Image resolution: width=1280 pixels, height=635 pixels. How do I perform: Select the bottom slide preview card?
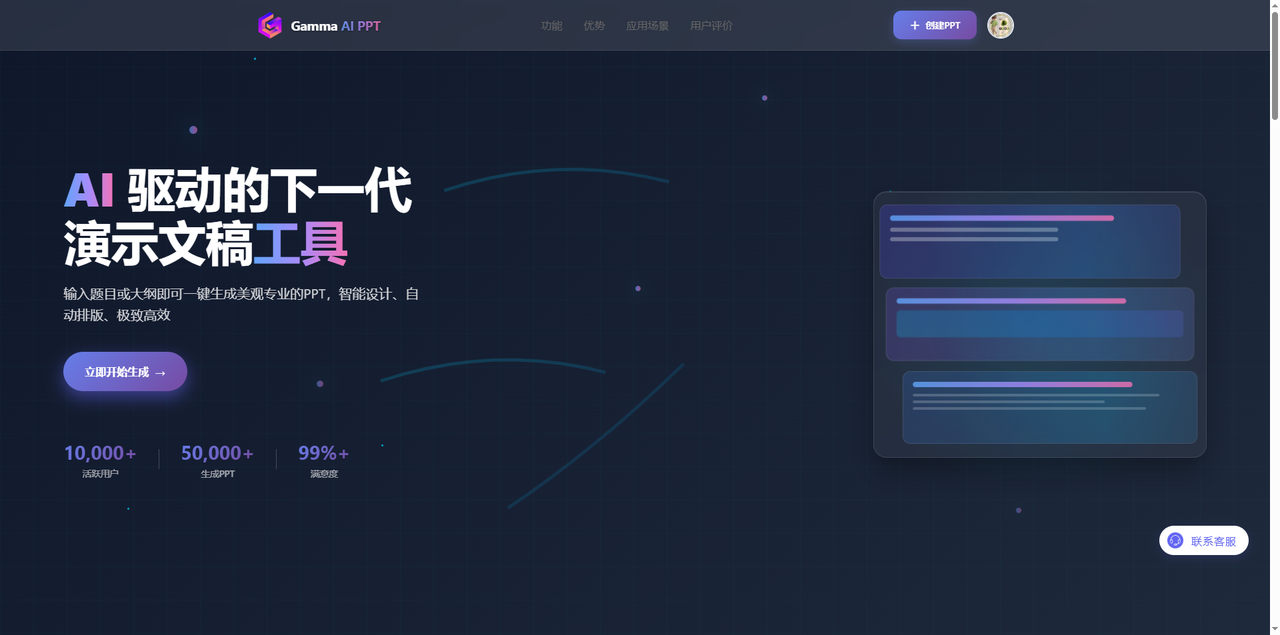(x=1049, y=407)
